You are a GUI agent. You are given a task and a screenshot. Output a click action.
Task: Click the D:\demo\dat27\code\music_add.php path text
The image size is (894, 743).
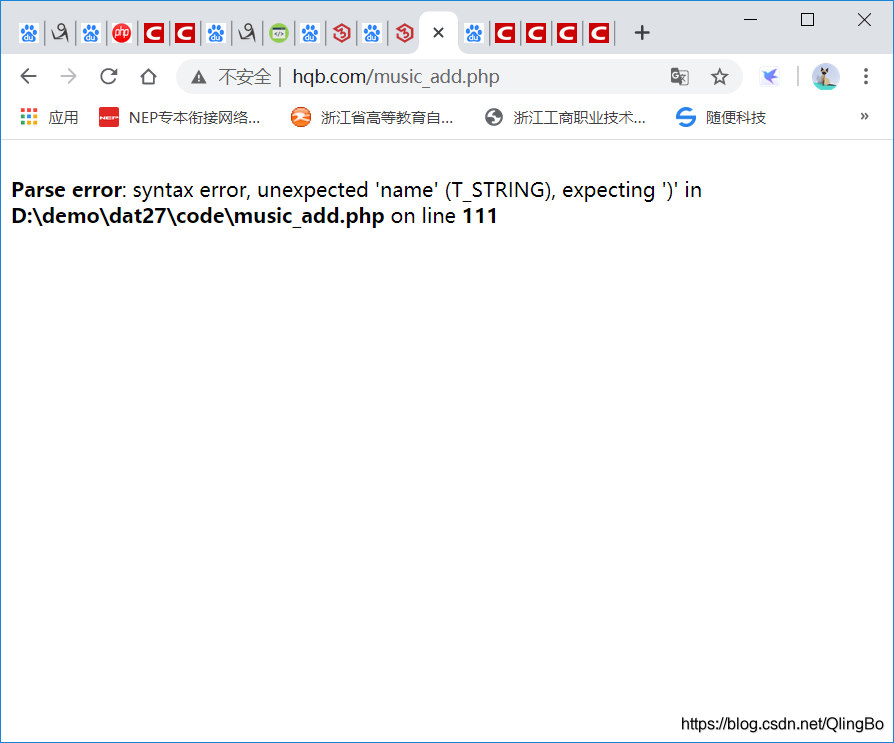[x=198, y=216]
